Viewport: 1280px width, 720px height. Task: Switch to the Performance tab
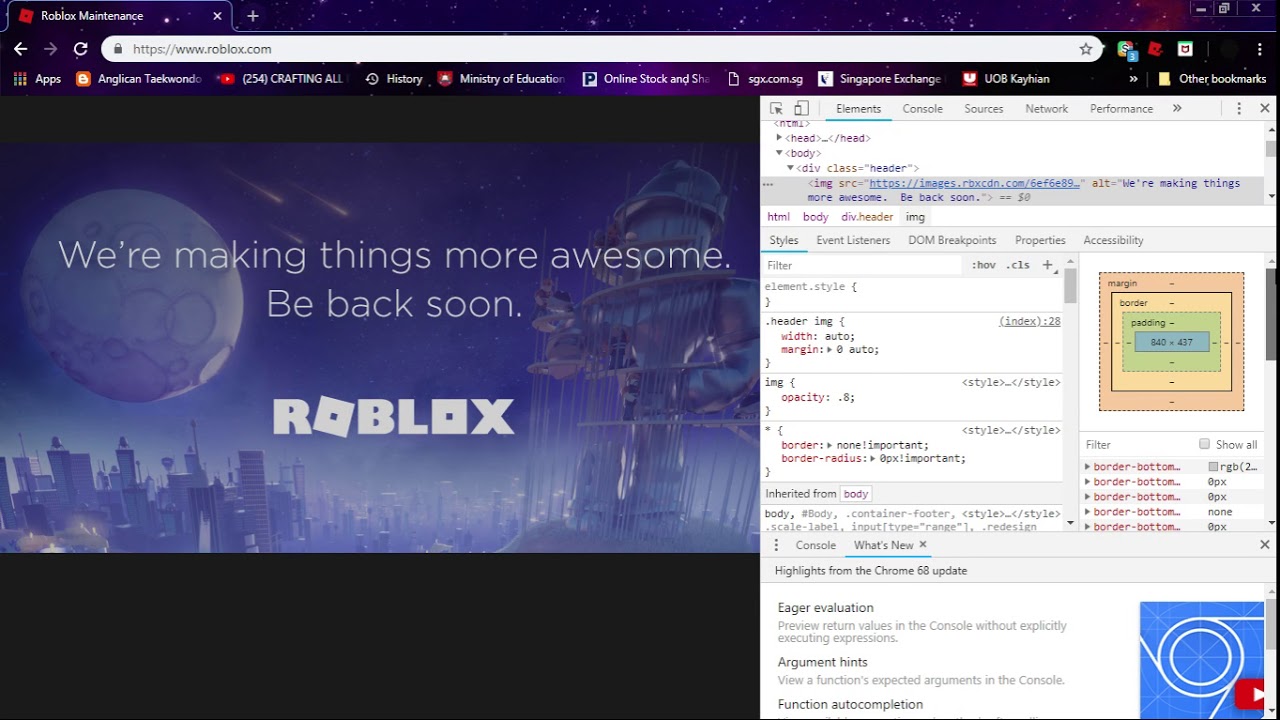pyautogui.click(x=1121, y=108)
